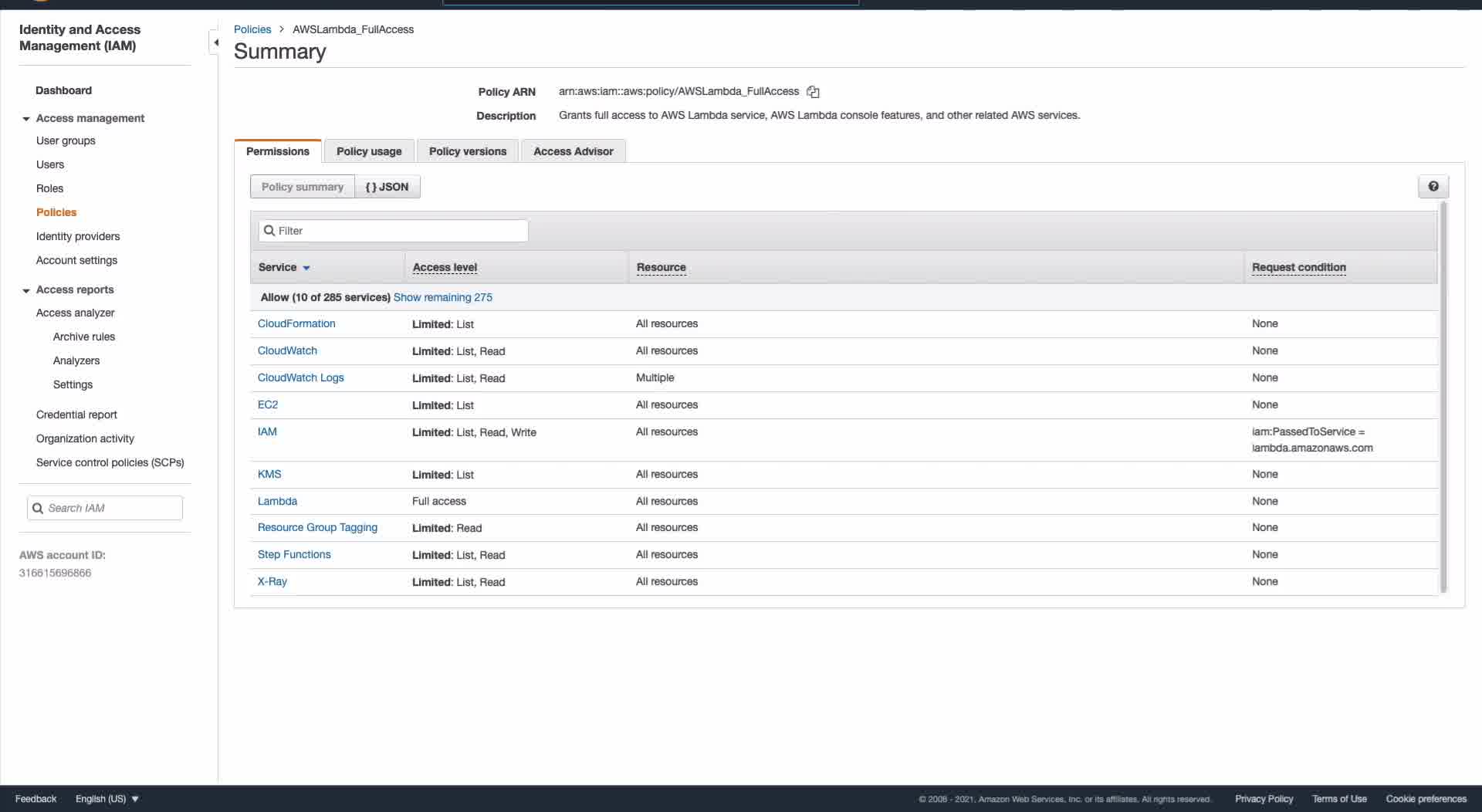Open the policy help question-mark button

pyautogui.click(x=1433, y=187)
